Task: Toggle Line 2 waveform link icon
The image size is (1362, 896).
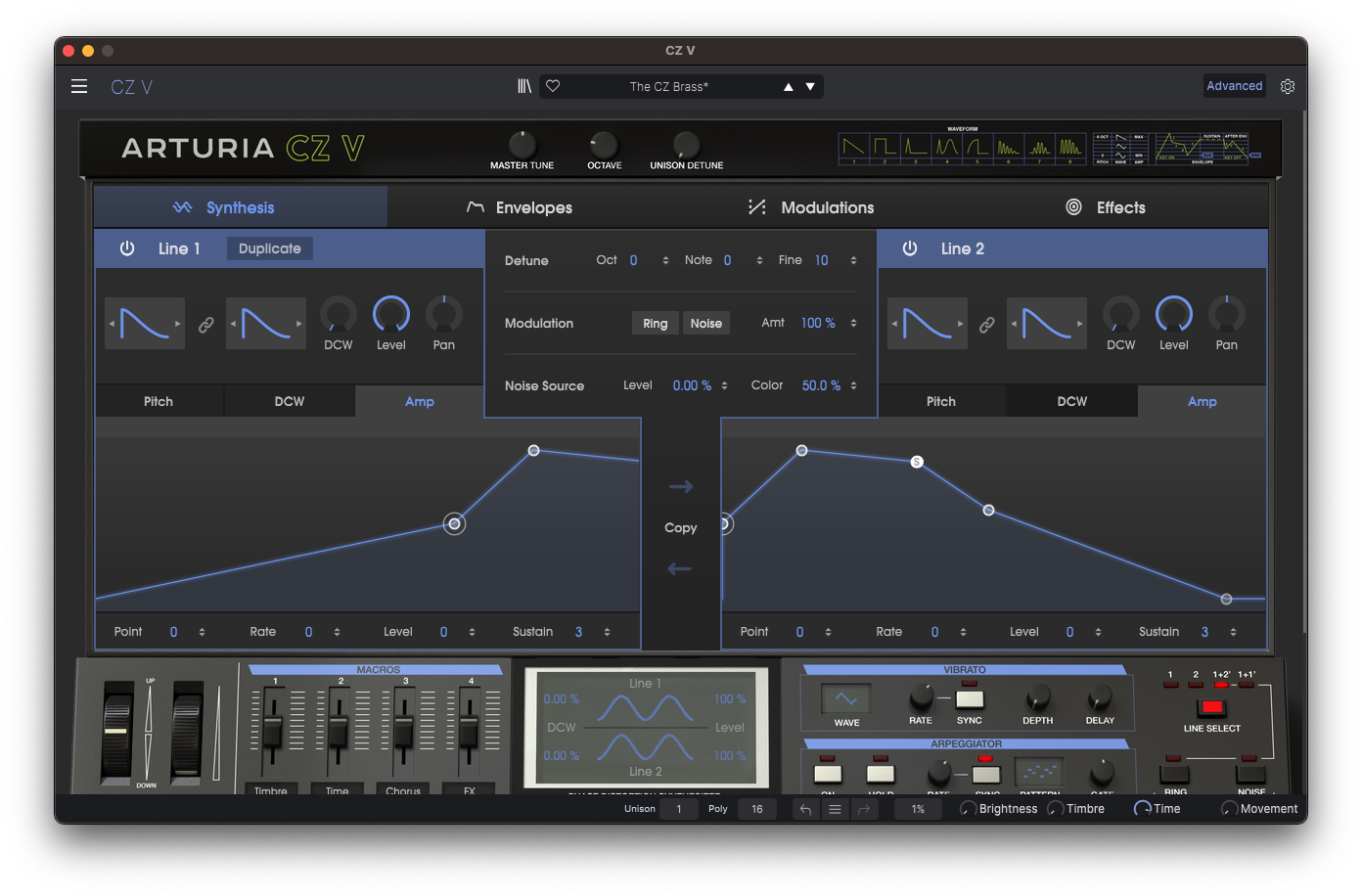Action: (x=987, y=325)
